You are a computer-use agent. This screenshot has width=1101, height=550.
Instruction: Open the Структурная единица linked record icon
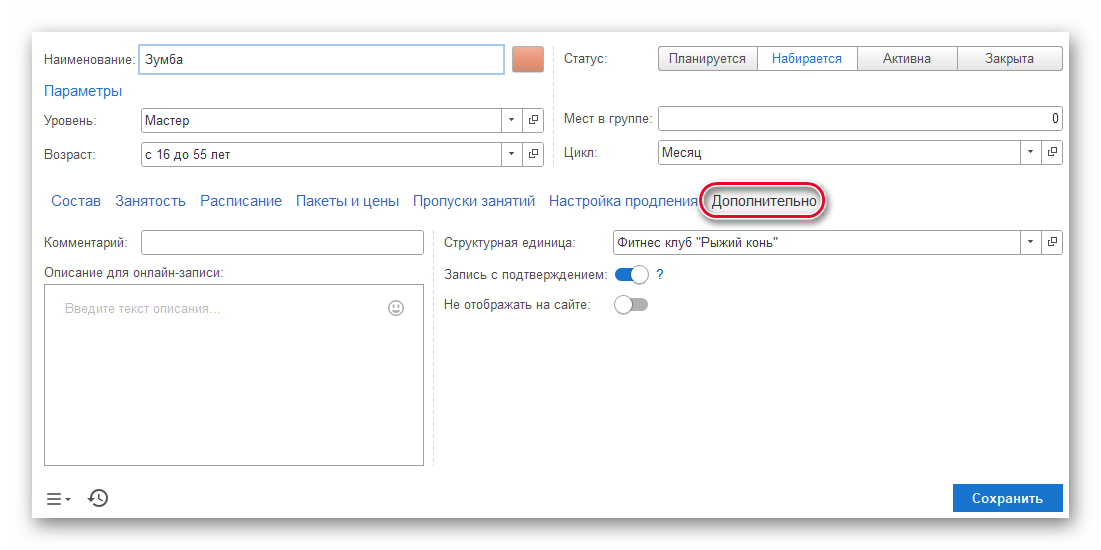tap(1052, 242)
